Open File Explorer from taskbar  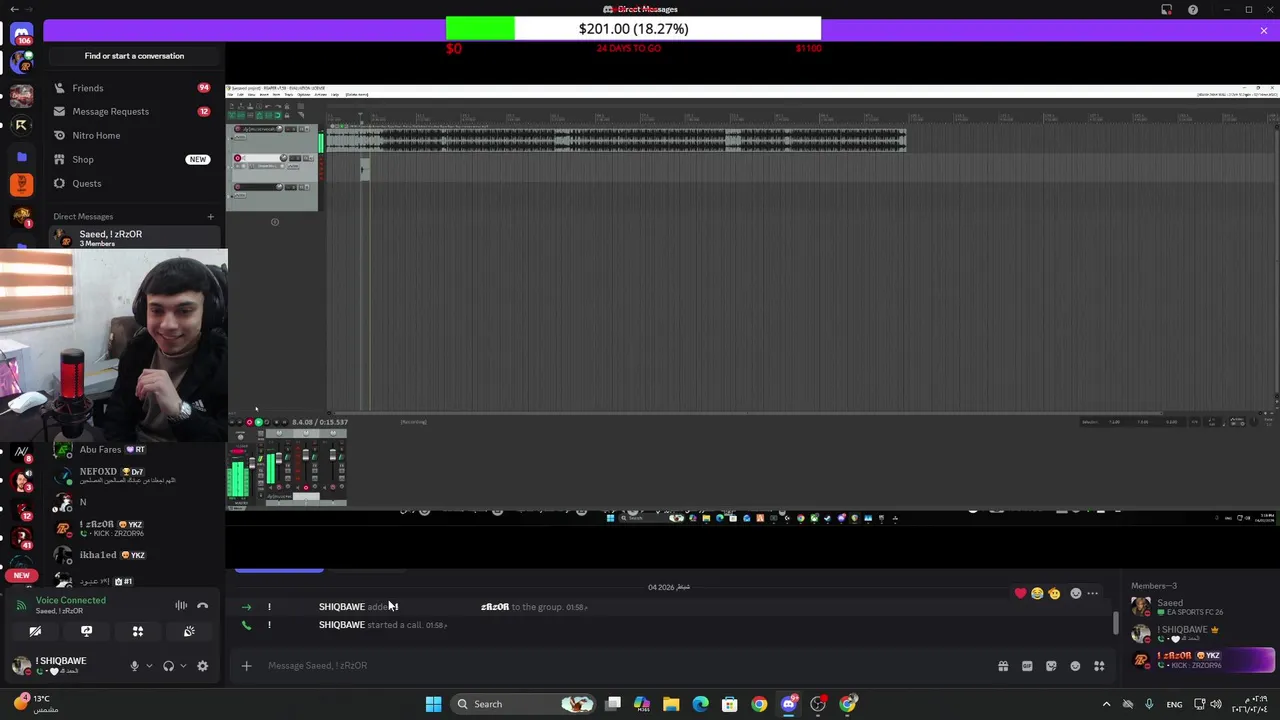point(671,704)
